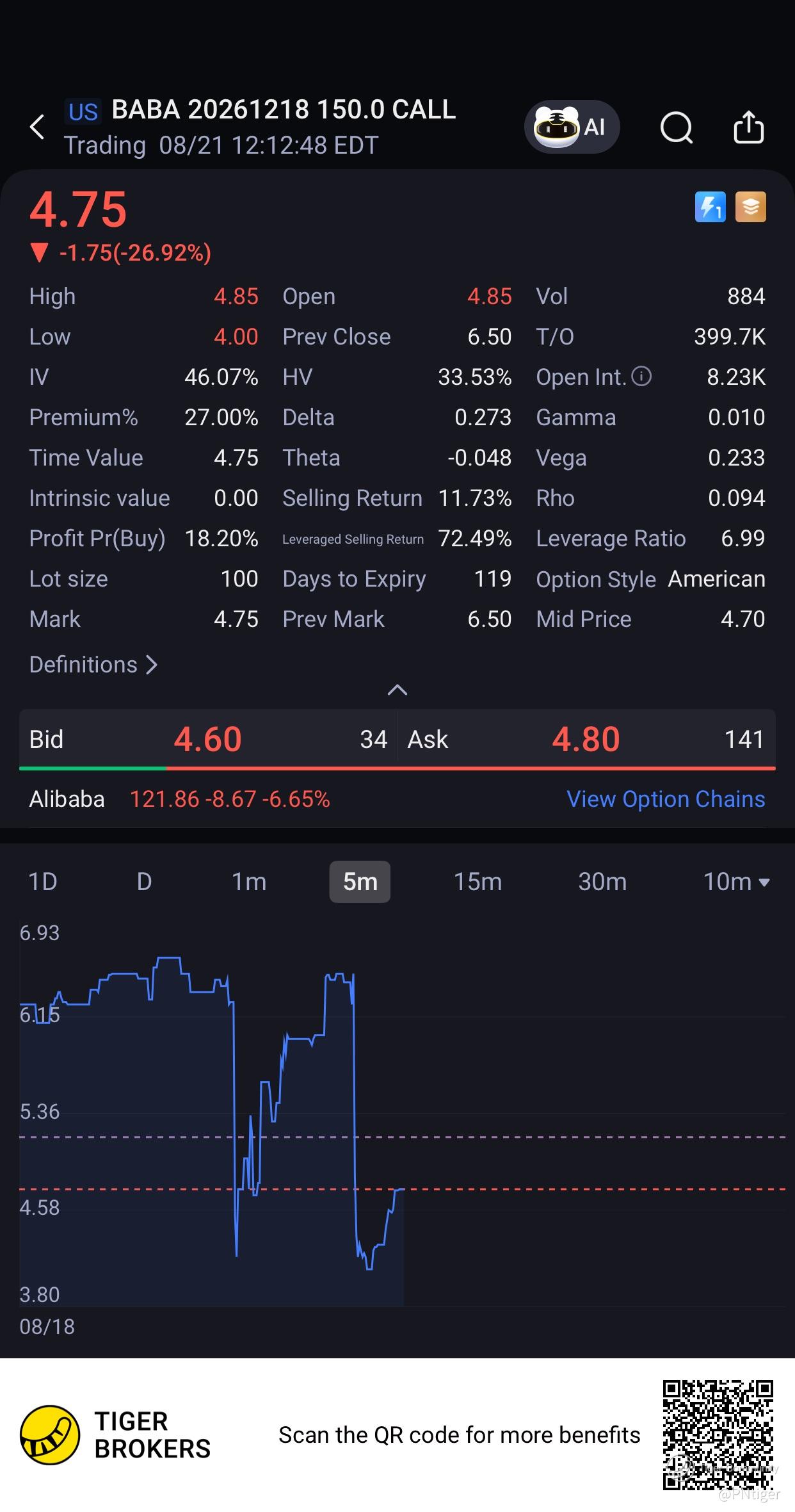Tap the Open Int. info icon

click(641, 377)
